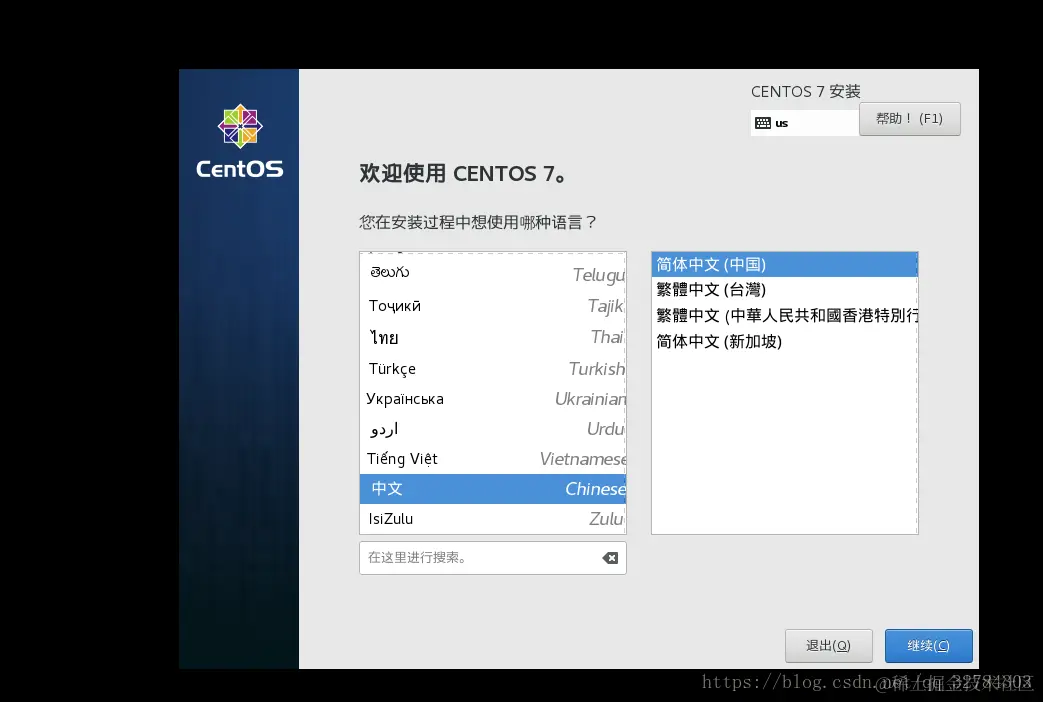The height and width of the screenshot is (702, 1043).
Task: Click the CentOS logo in the sidebar
Action: (x=239, y=141)
